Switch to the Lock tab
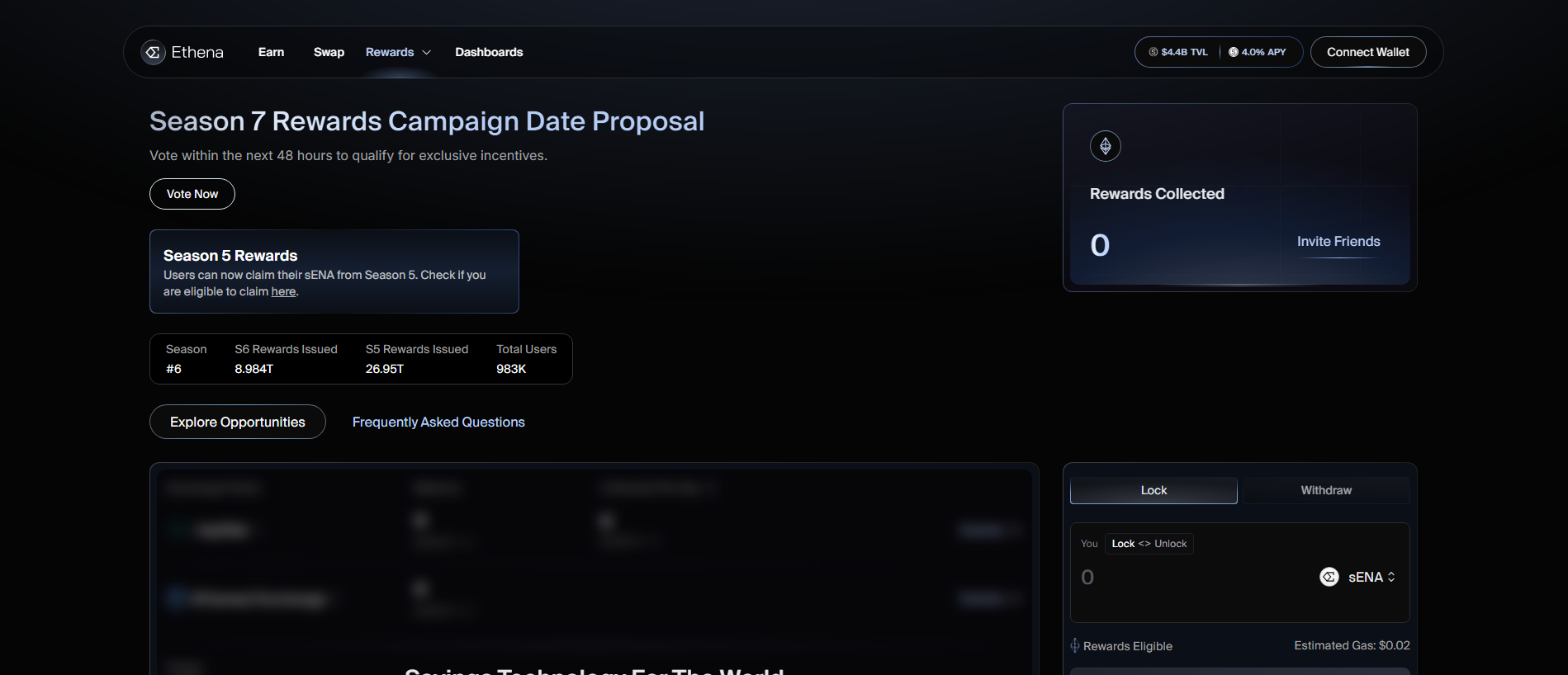Screen dimensions: 1568x675 pyautogui.click(x=1153, y=490)
